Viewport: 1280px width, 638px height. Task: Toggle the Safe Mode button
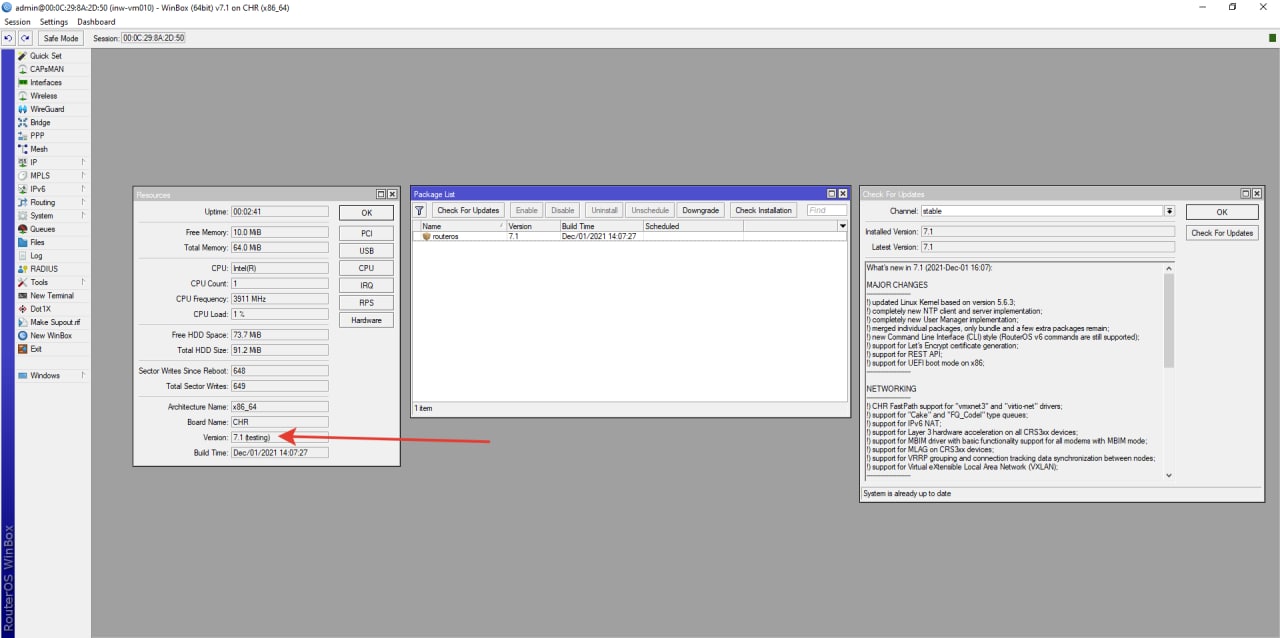pos(61,38)
